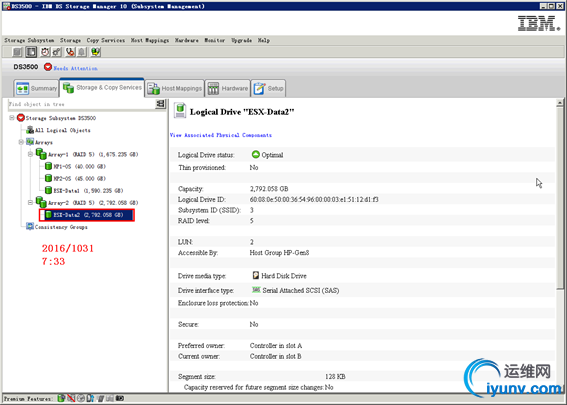
Task: Click premium feature icon with red slash
Action: 71,398
